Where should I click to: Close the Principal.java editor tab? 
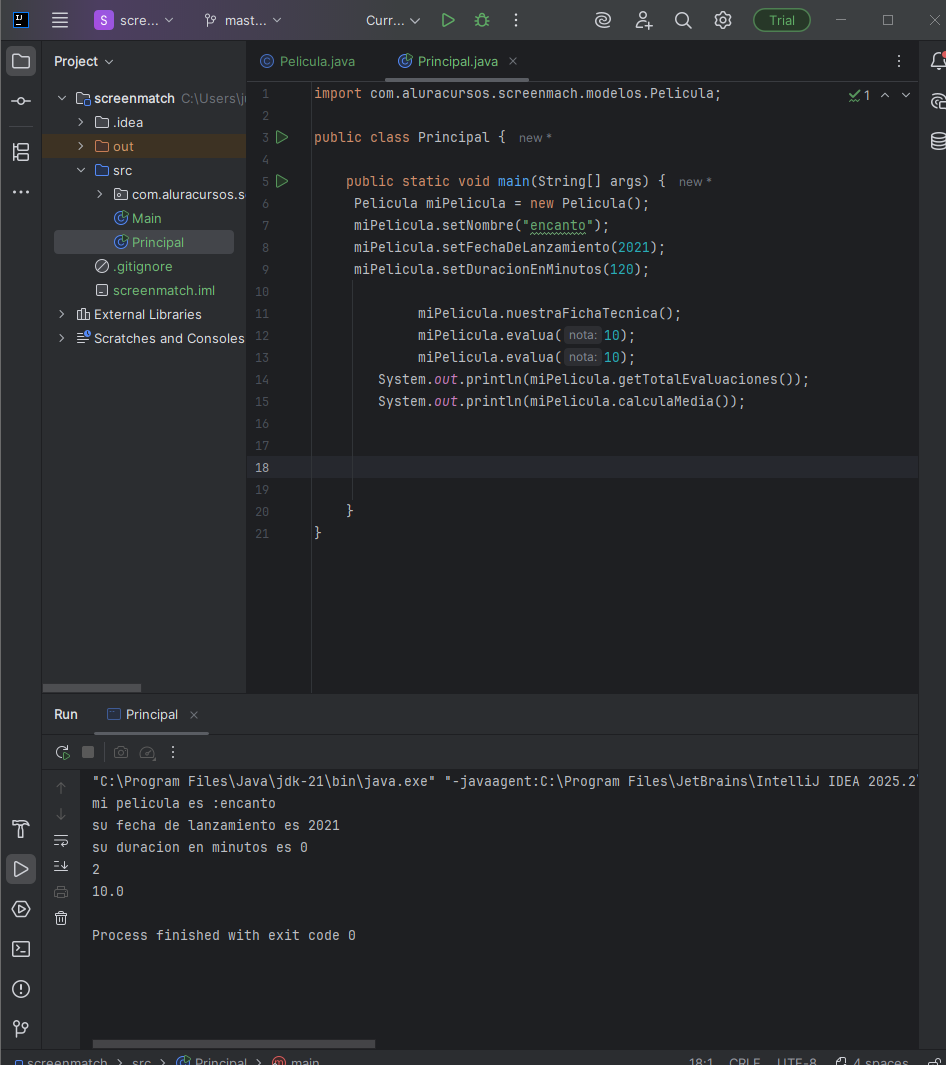(513, 61)
